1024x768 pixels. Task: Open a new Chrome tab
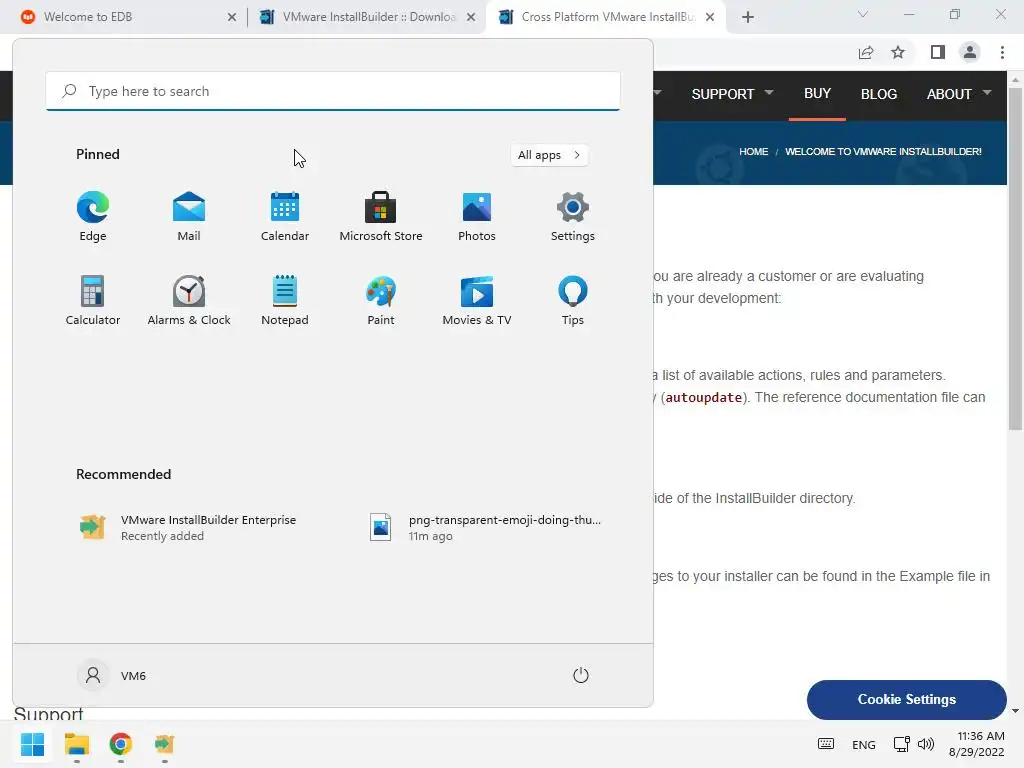pyautogui.click(x=748, y=17)
